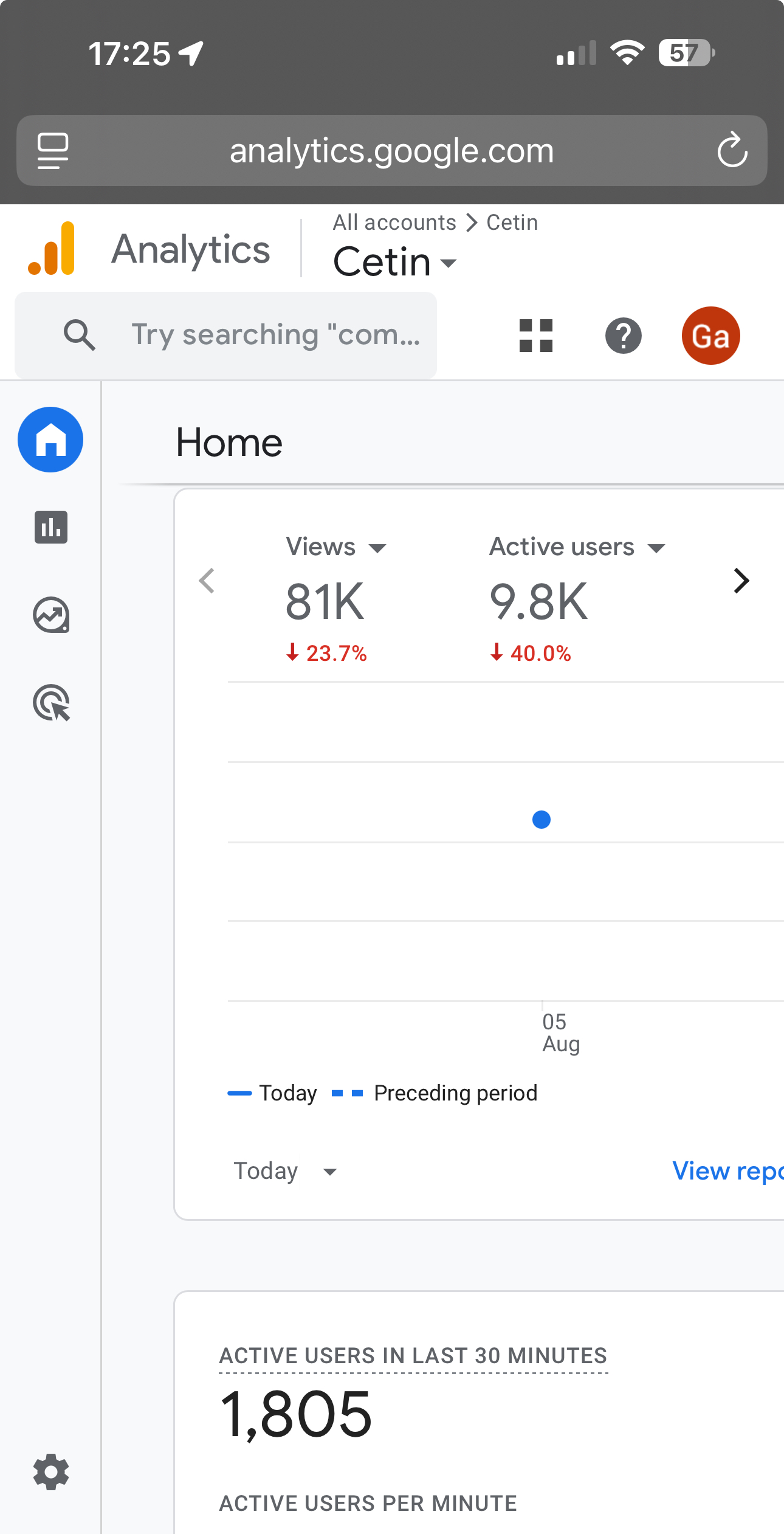Expand the Cetin property selector

tap(395, 262)
